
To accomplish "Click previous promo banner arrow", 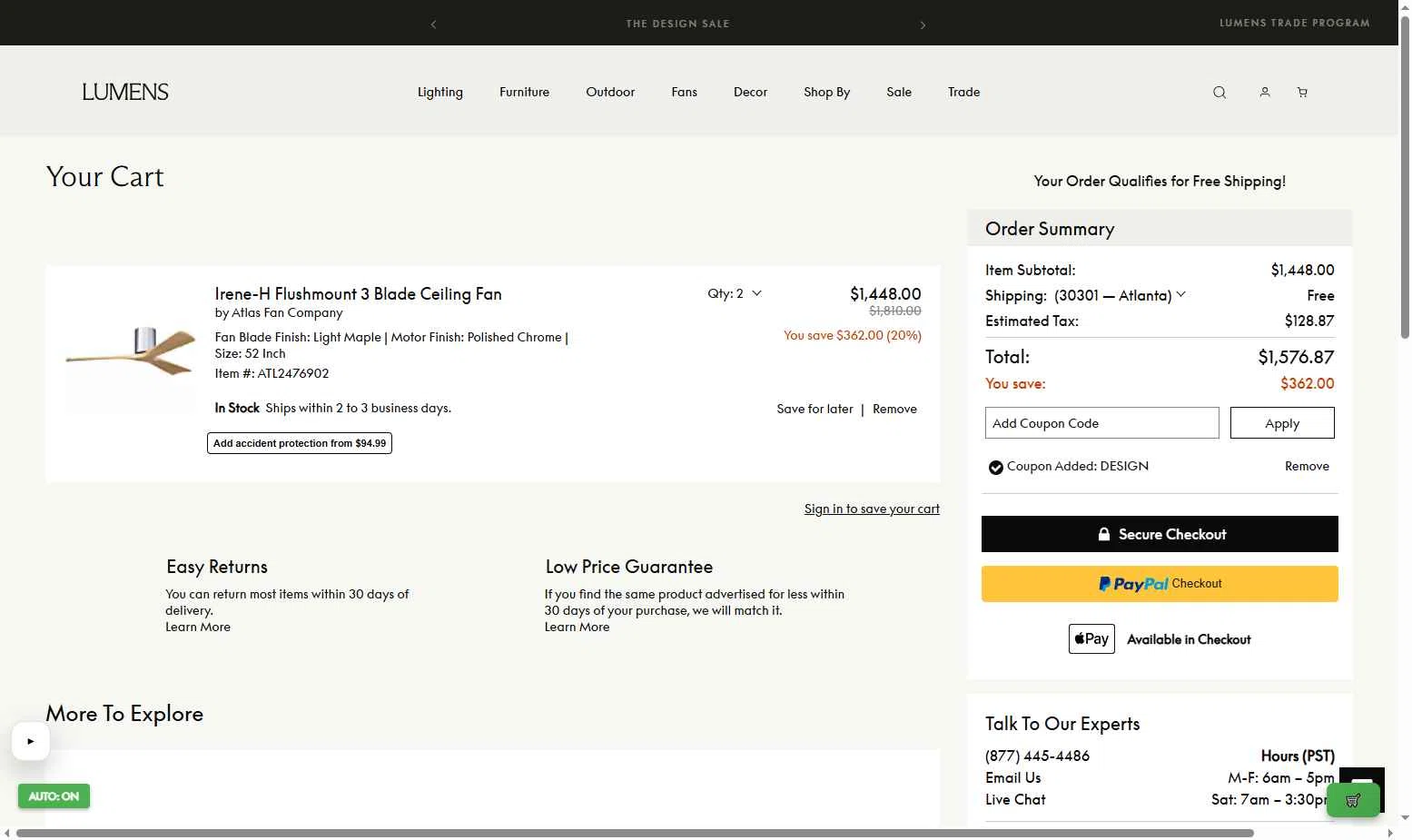I will (x=434, y=25).
